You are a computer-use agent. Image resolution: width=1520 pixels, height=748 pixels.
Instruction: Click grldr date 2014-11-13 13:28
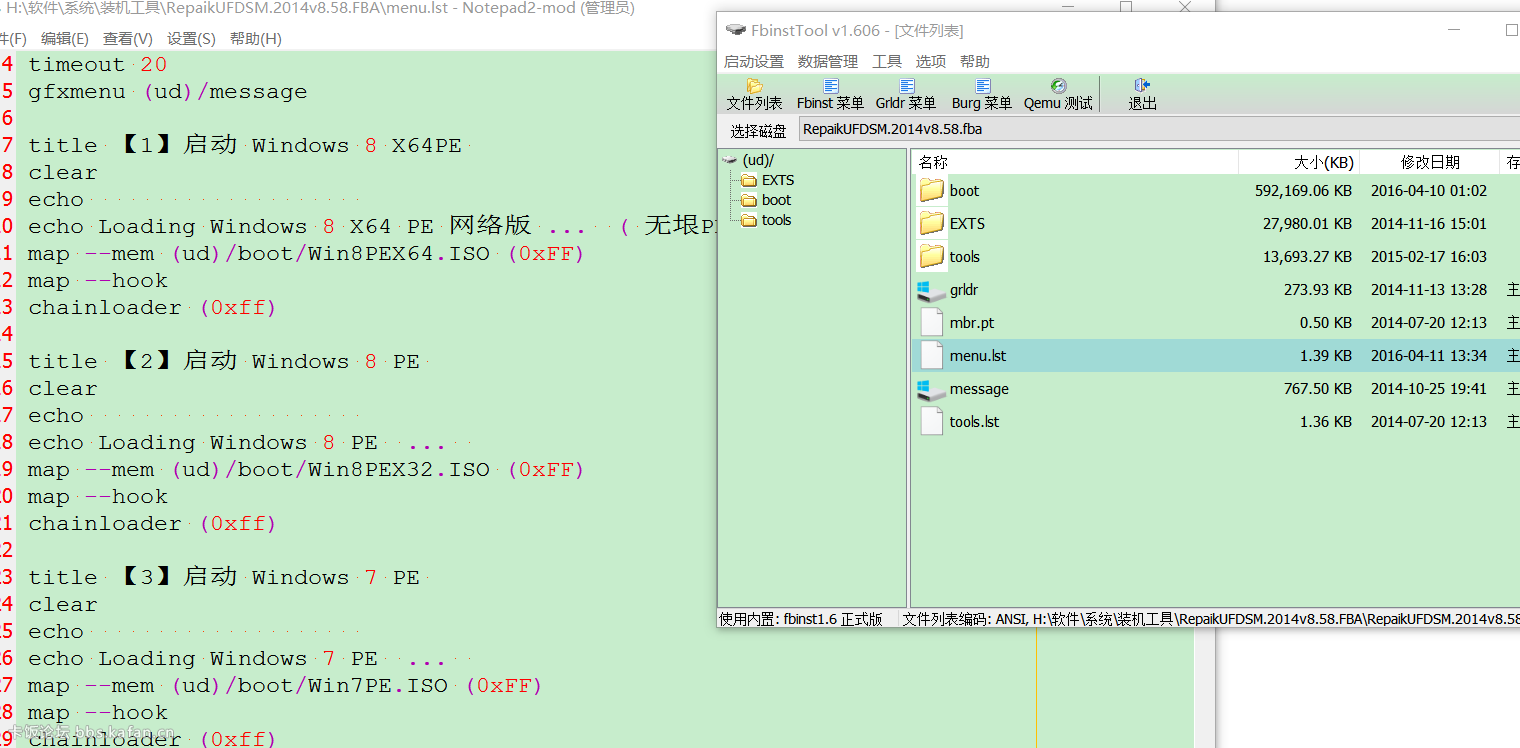tap(1429, 290)
